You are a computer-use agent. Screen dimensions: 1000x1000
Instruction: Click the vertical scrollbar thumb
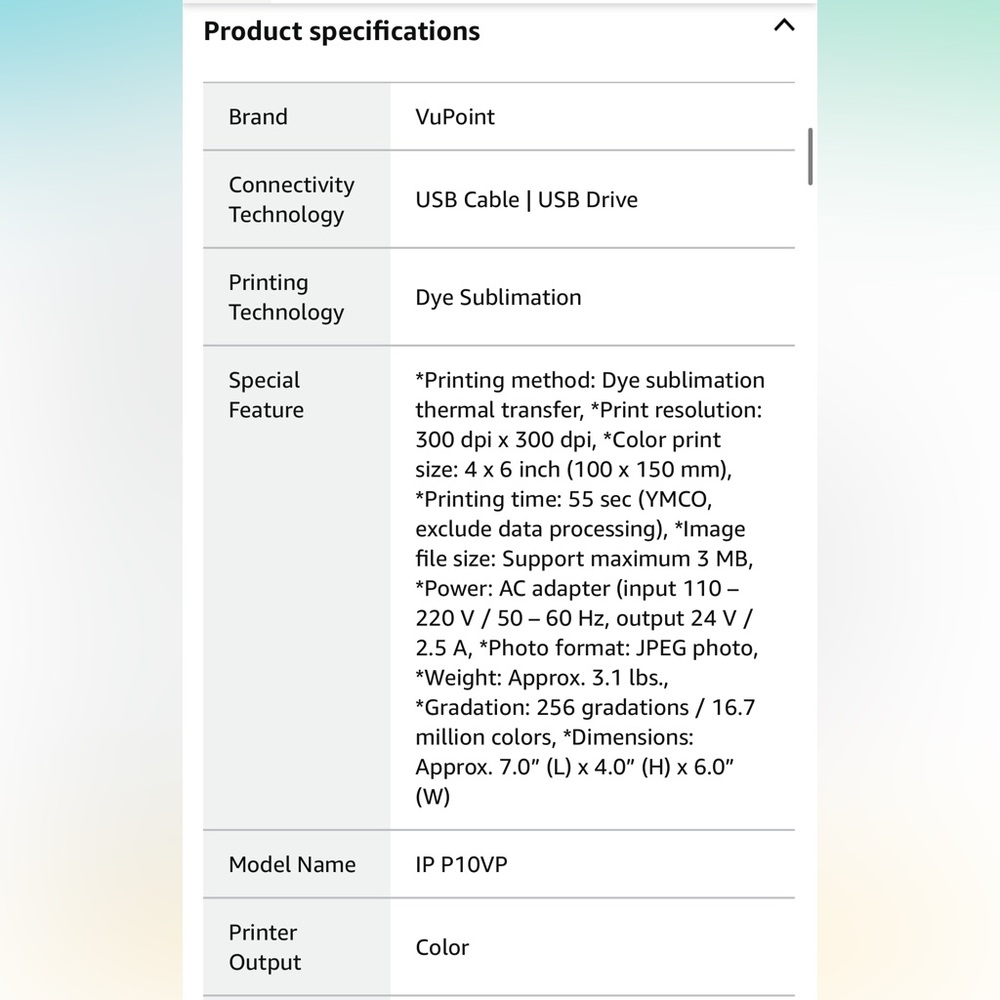pyautogui.click(x=810, y=156)
